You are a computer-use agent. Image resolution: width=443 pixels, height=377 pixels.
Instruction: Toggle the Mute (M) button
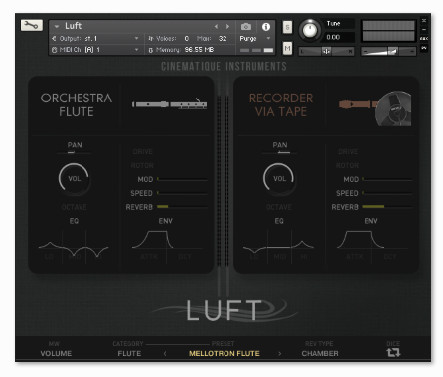(x=287, y=48)
